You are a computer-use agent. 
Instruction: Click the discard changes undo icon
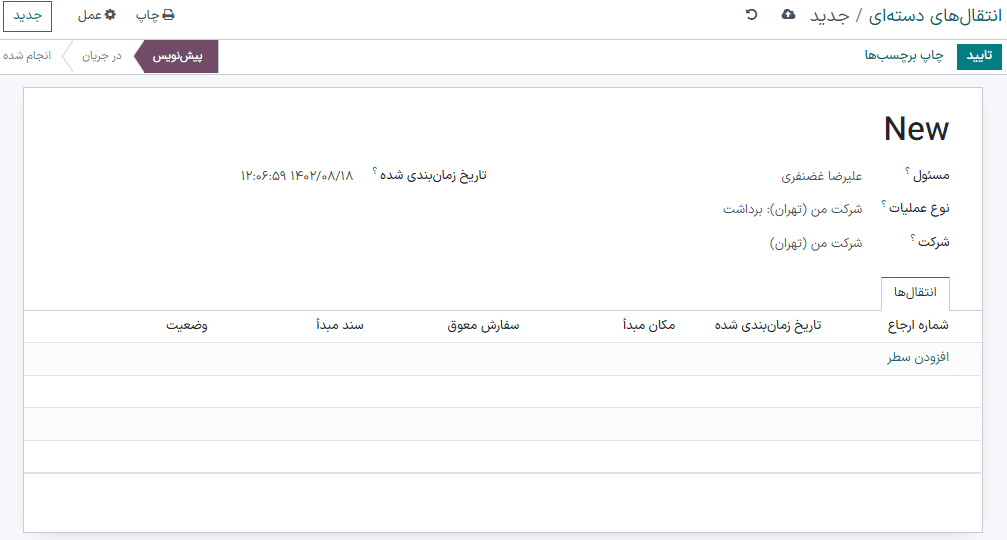pos(751,15)
